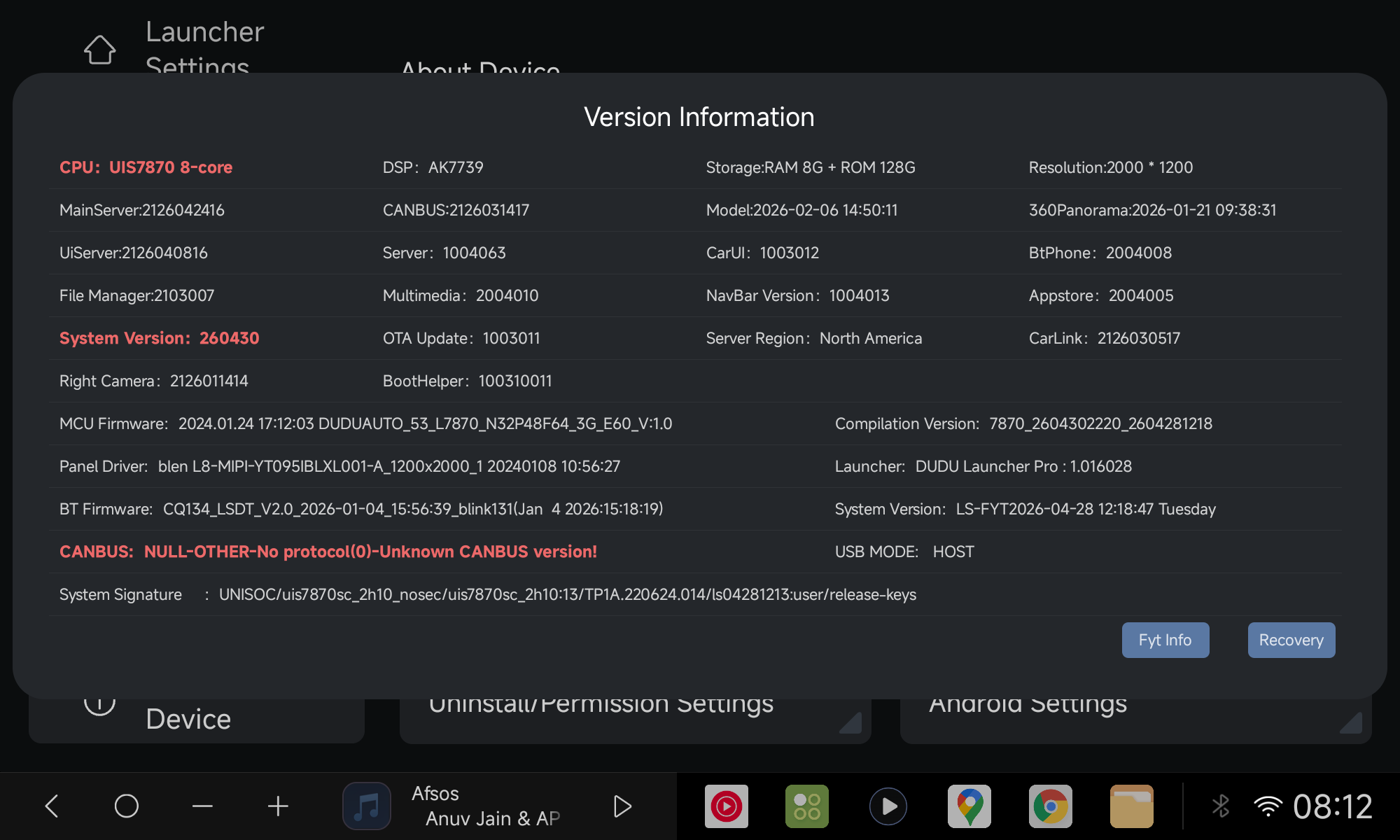Image resolution: width=1400 pixels, height=840 pixels.
Task: Select Resolution:2000 * 1200 text
Action: click(x=1111, y=167)
